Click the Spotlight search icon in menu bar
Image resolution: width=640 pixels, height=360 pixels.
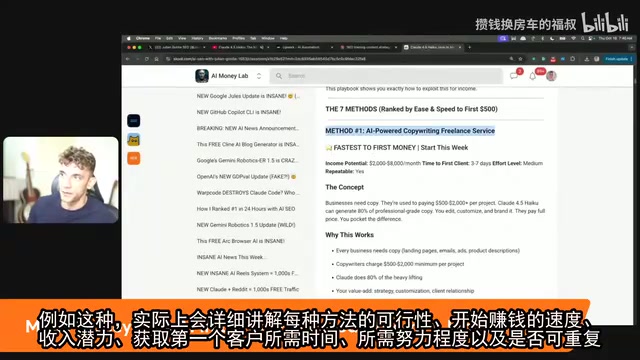tap(582, 38)
